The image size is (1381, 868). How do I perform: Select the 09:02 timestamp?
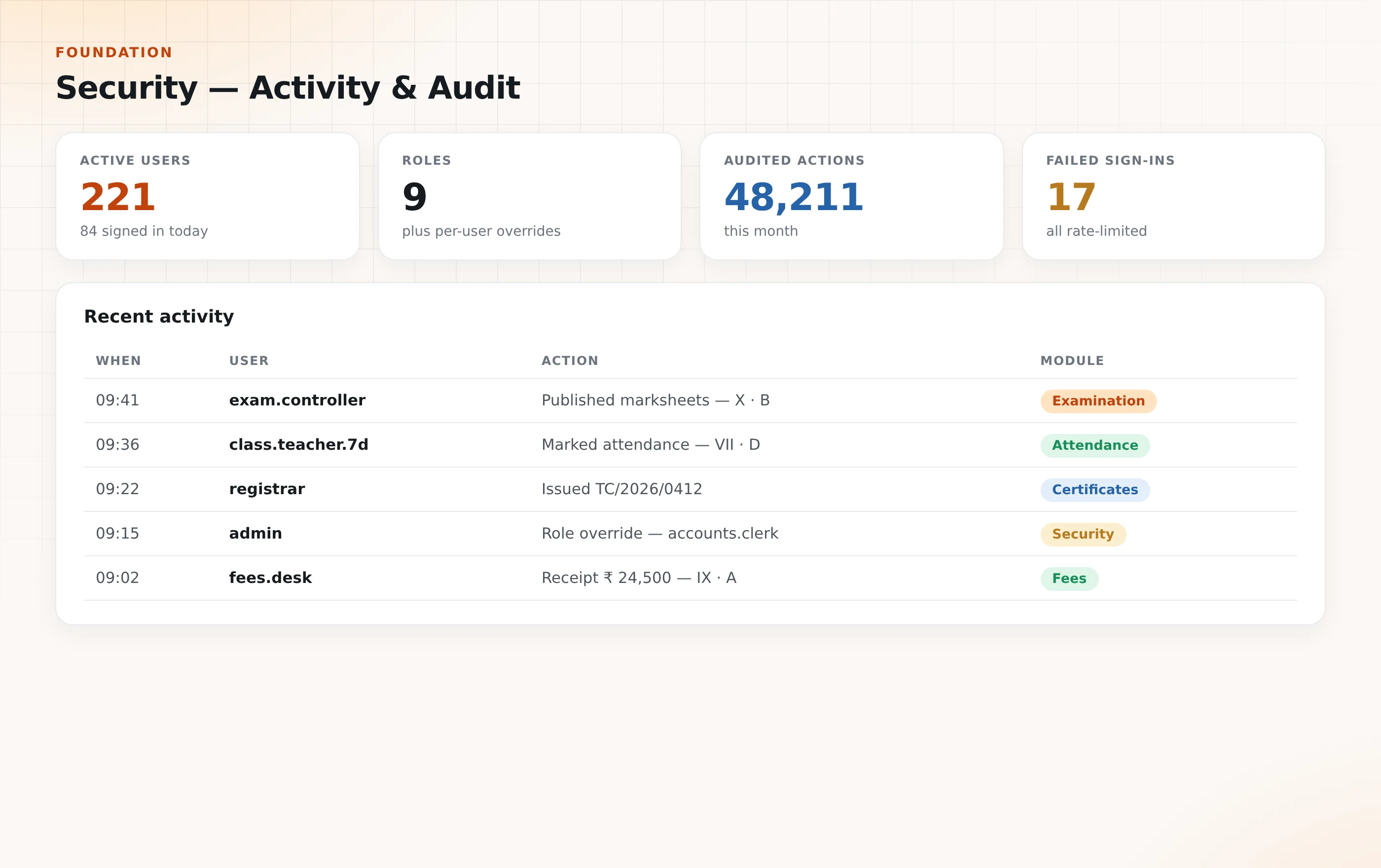coord(117,578)
